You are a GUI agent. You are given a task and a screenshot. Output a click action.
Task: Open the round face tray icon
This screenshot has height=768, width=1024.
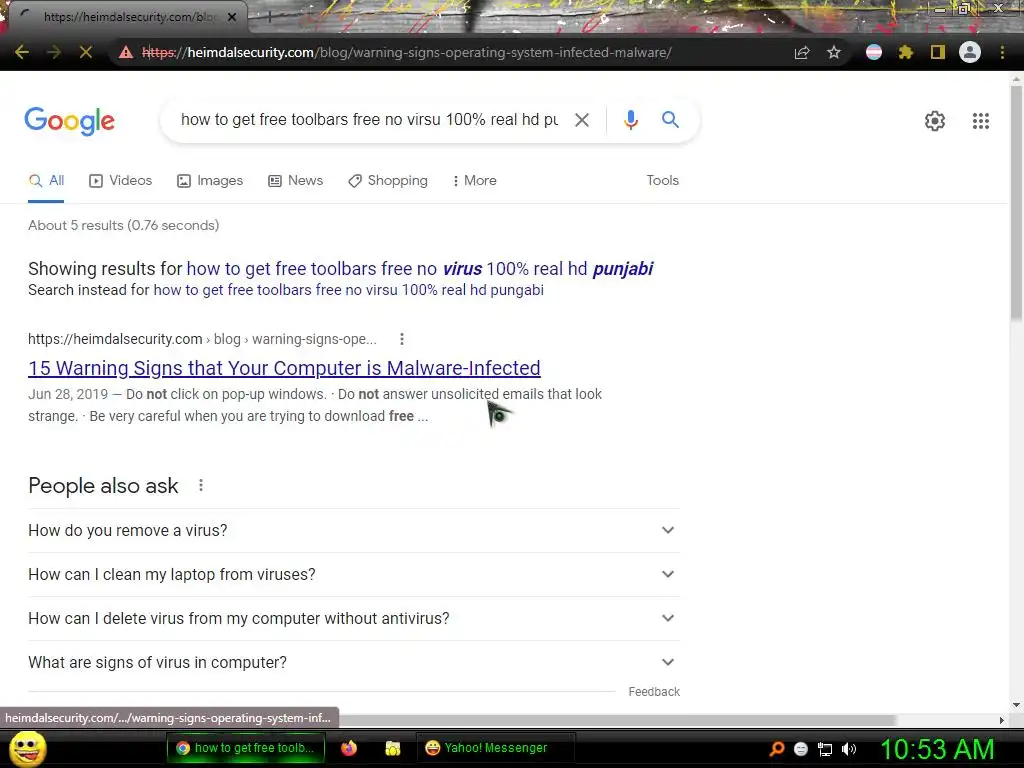tap(801, 749)
